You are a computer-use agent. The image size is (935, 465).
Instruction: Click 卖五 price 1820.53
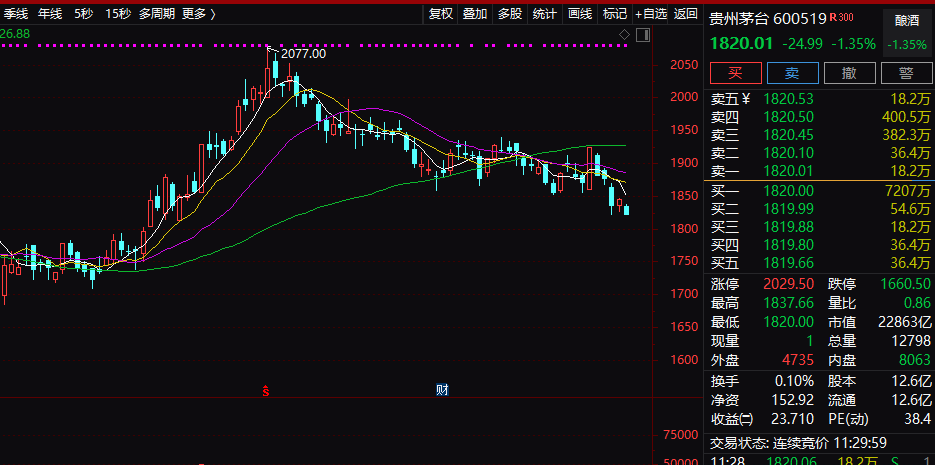pyautogui.click(x=788, y=98)
